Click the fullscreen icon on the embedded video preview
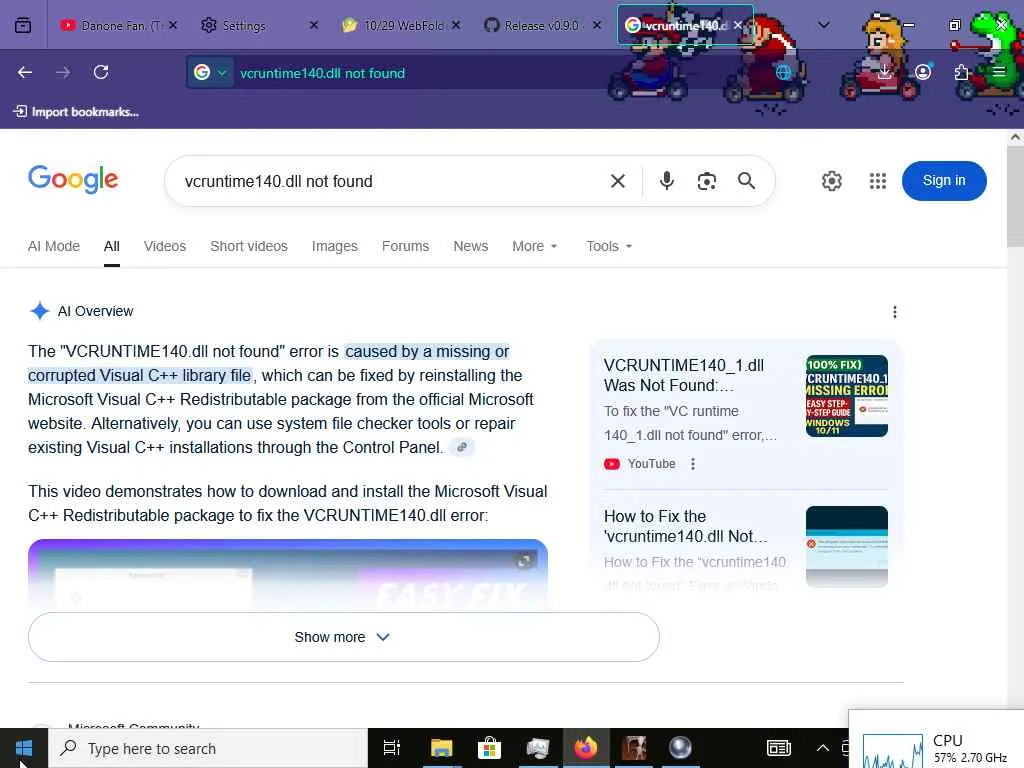Viewport: 1024px width, 768px height. tap(524, 561)
